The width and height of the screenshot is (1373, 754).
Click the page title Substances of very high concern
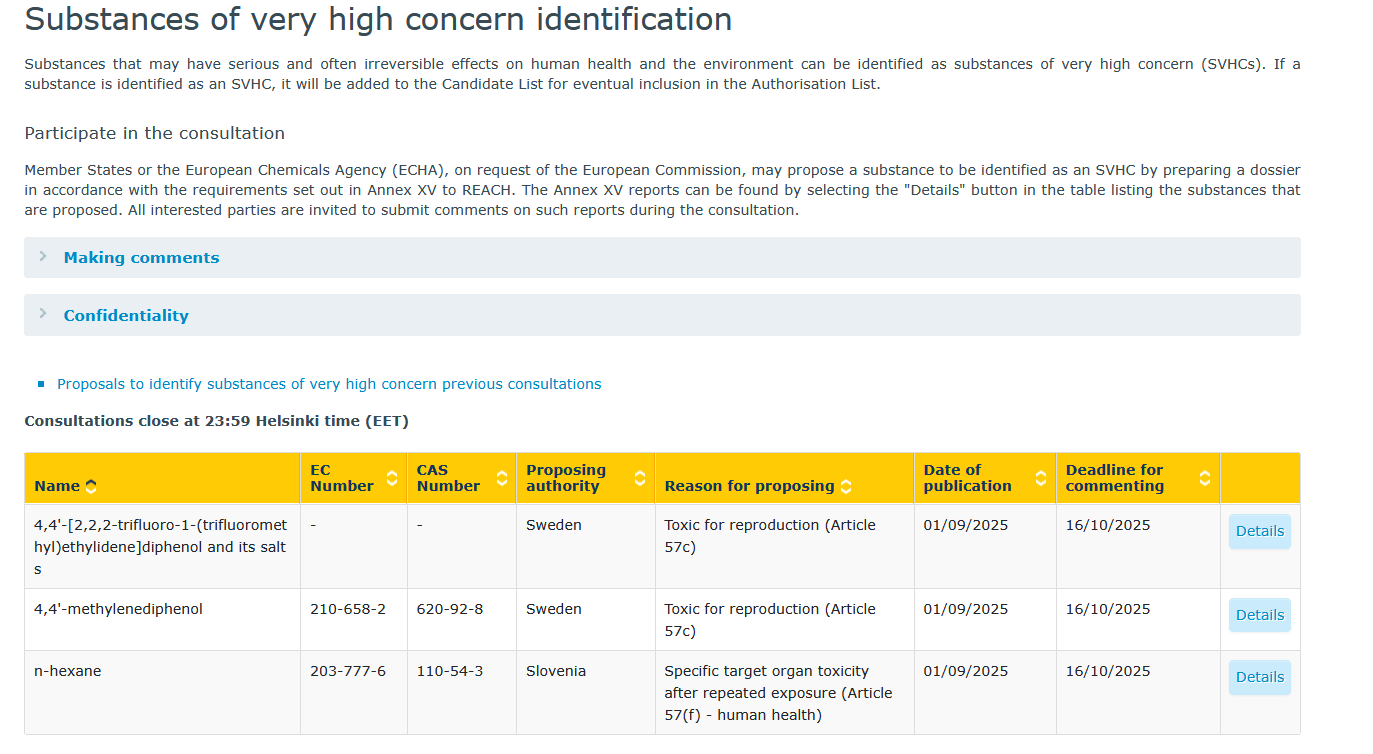[378, 19]
